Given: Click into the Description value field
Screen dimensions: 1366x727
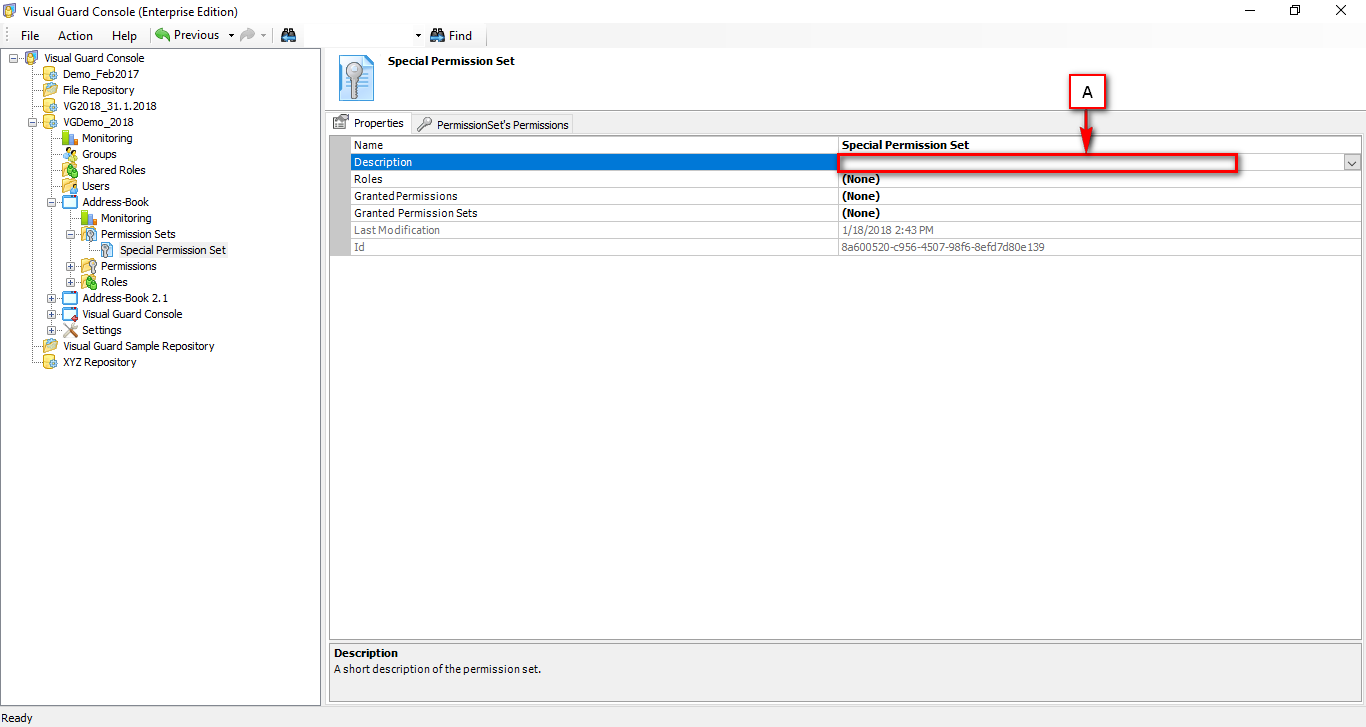Looking at the screenshot, I should (1036, 162).
